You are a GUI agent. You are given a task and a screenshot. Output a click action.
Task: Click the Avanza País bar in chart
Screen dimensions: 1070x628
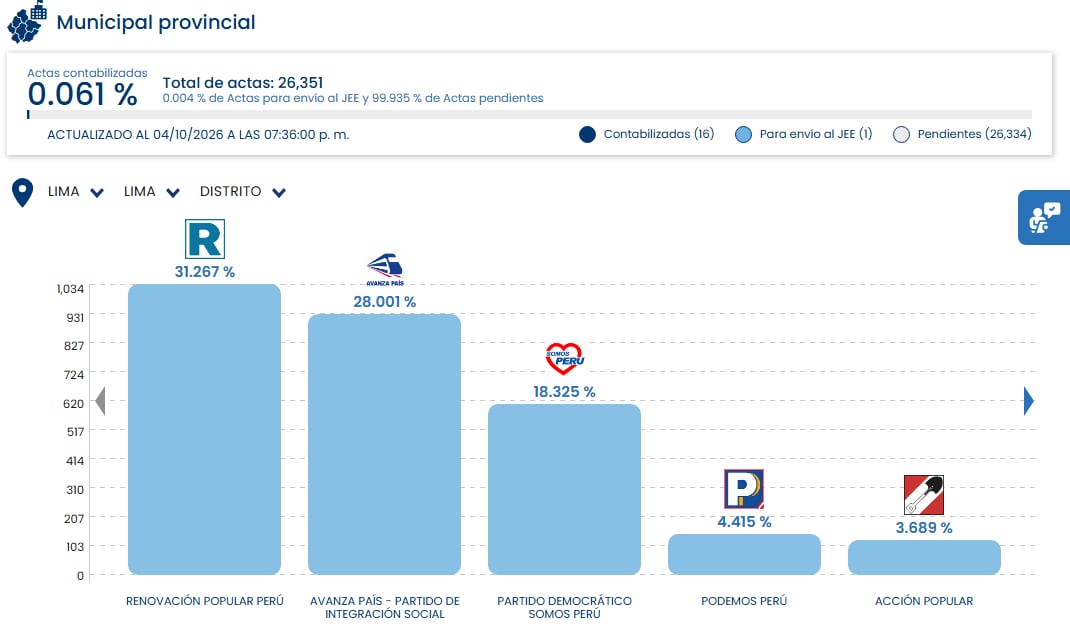click(x=385, y=444)
